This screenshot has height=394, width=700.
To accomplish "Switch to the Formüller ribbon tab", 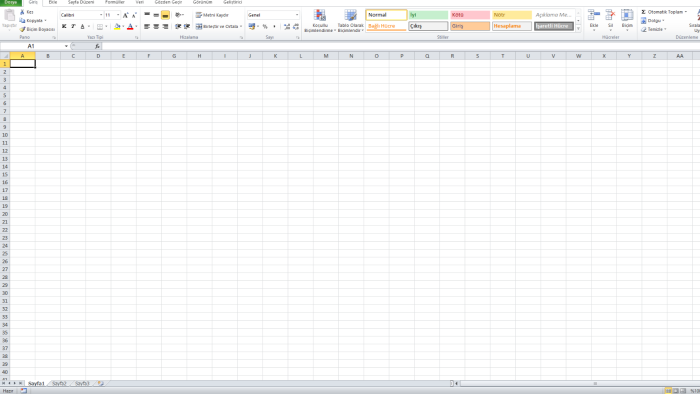I will (x=115, y=2).
